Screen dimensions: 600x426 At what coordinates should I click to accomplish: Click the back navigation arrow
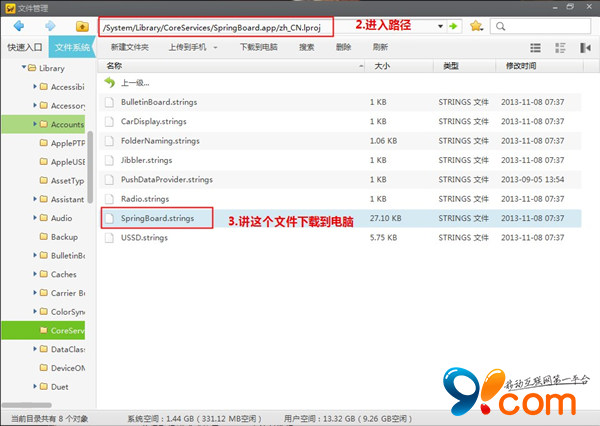coord(17,24)
